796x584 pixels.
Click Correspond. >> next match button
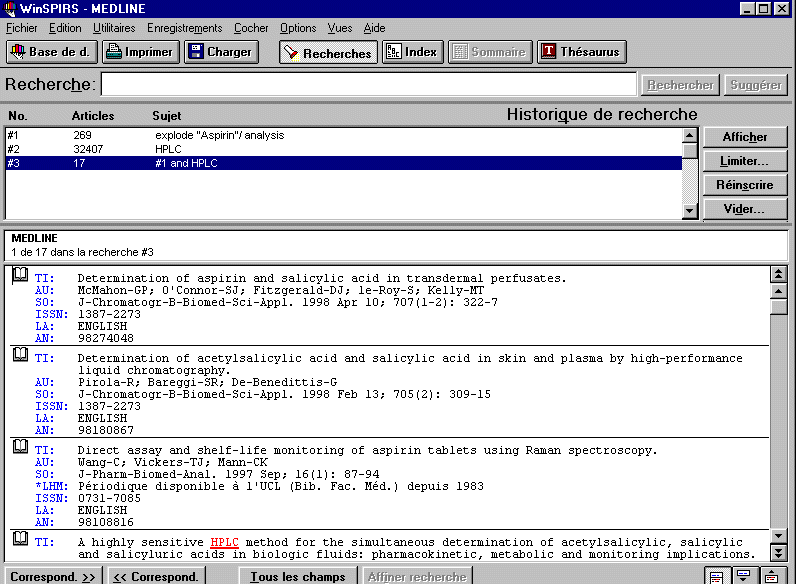click(x=53, y=576)
